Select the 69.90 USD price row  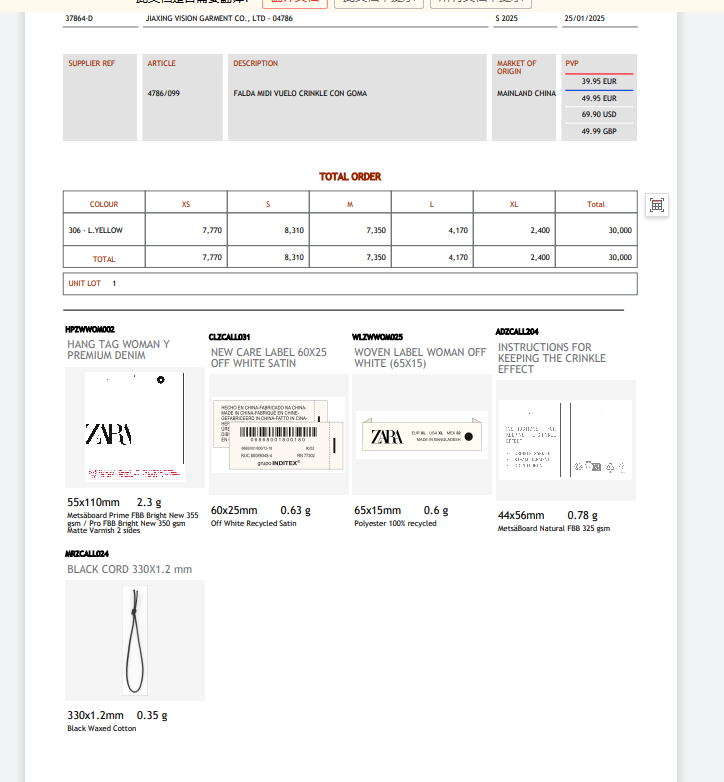coord(599,114)
